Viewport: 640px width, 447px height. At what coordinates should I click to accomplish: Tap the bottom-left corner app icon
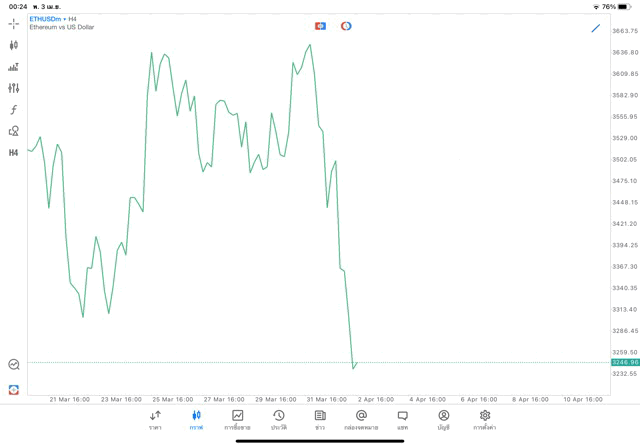tap(13, 390)
